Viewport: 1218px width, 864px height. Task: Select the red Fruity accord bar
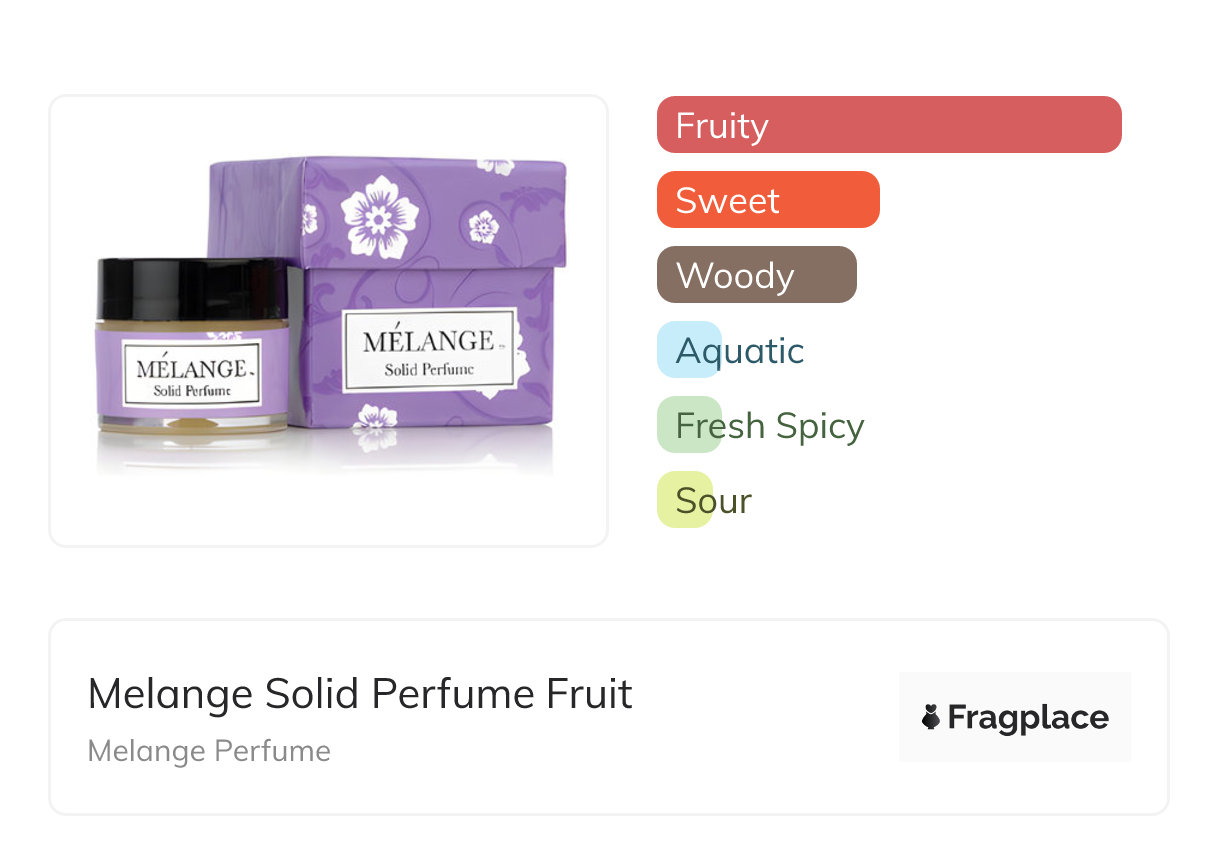pyautogui.click(x=888, y=125)
